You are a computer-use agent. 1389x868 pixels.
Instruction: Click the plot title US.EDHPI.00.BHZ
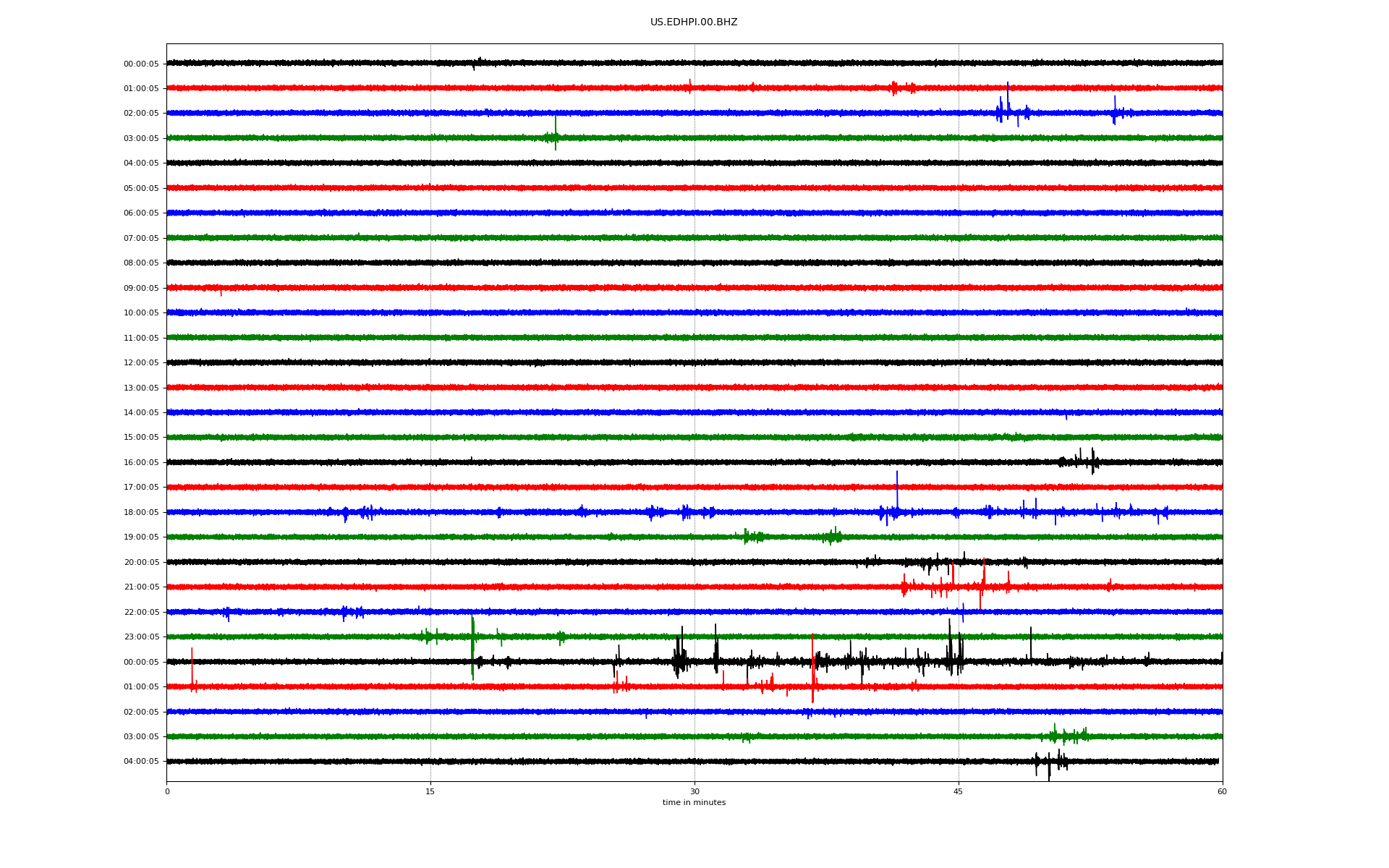pyautogui.click(x=693, y=22)
